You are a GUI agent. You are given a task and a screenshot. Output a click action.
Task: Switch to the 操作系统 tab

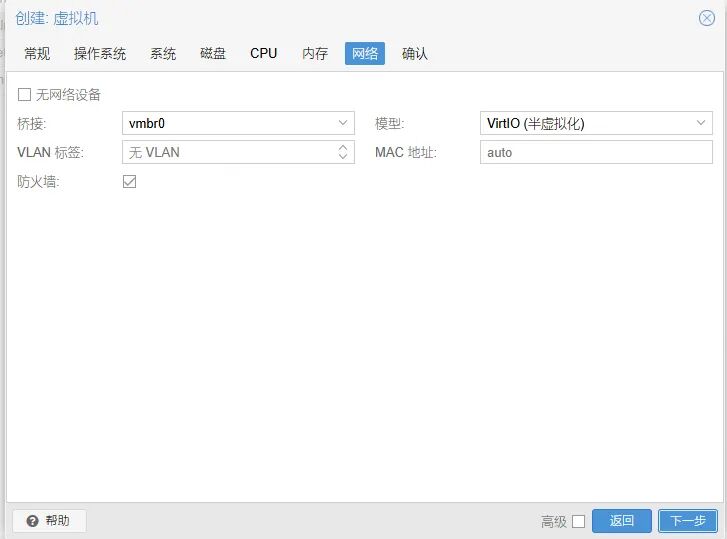click(x=100, y=54)
